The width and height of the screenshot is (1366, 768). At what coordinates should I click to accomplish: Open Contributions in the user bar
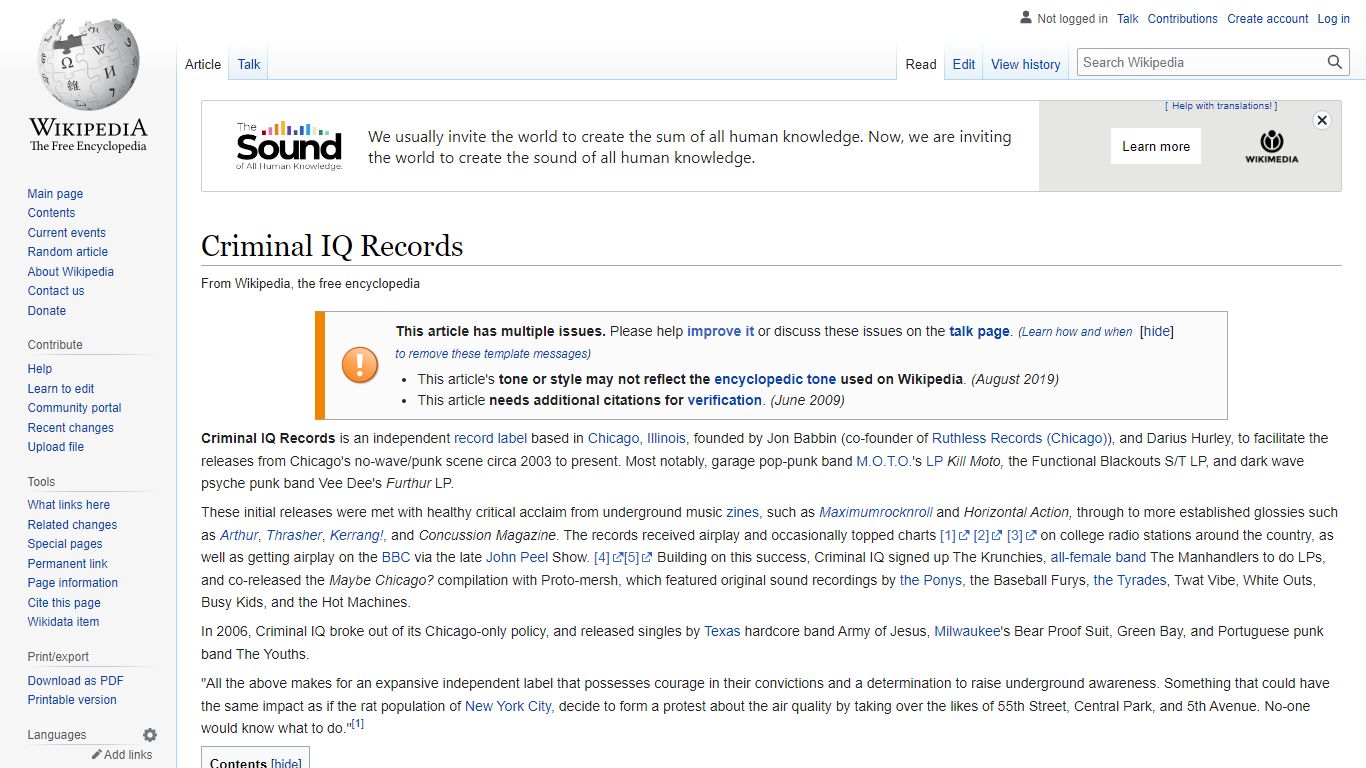pyautogui.click(x=1183, y=19)
